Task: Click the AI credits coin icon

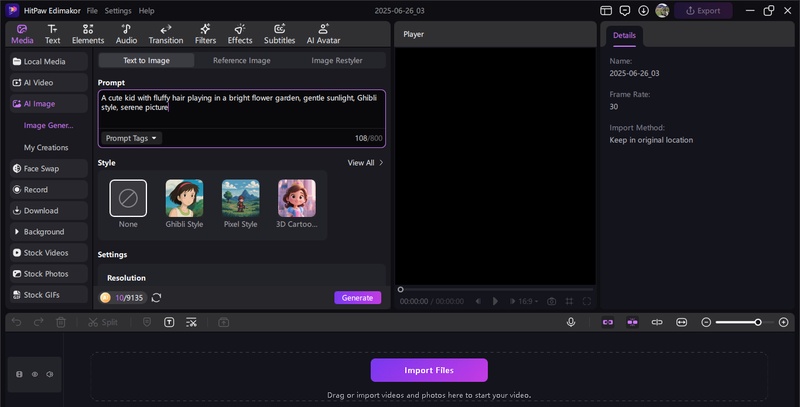Action: [x=106, y=298]
